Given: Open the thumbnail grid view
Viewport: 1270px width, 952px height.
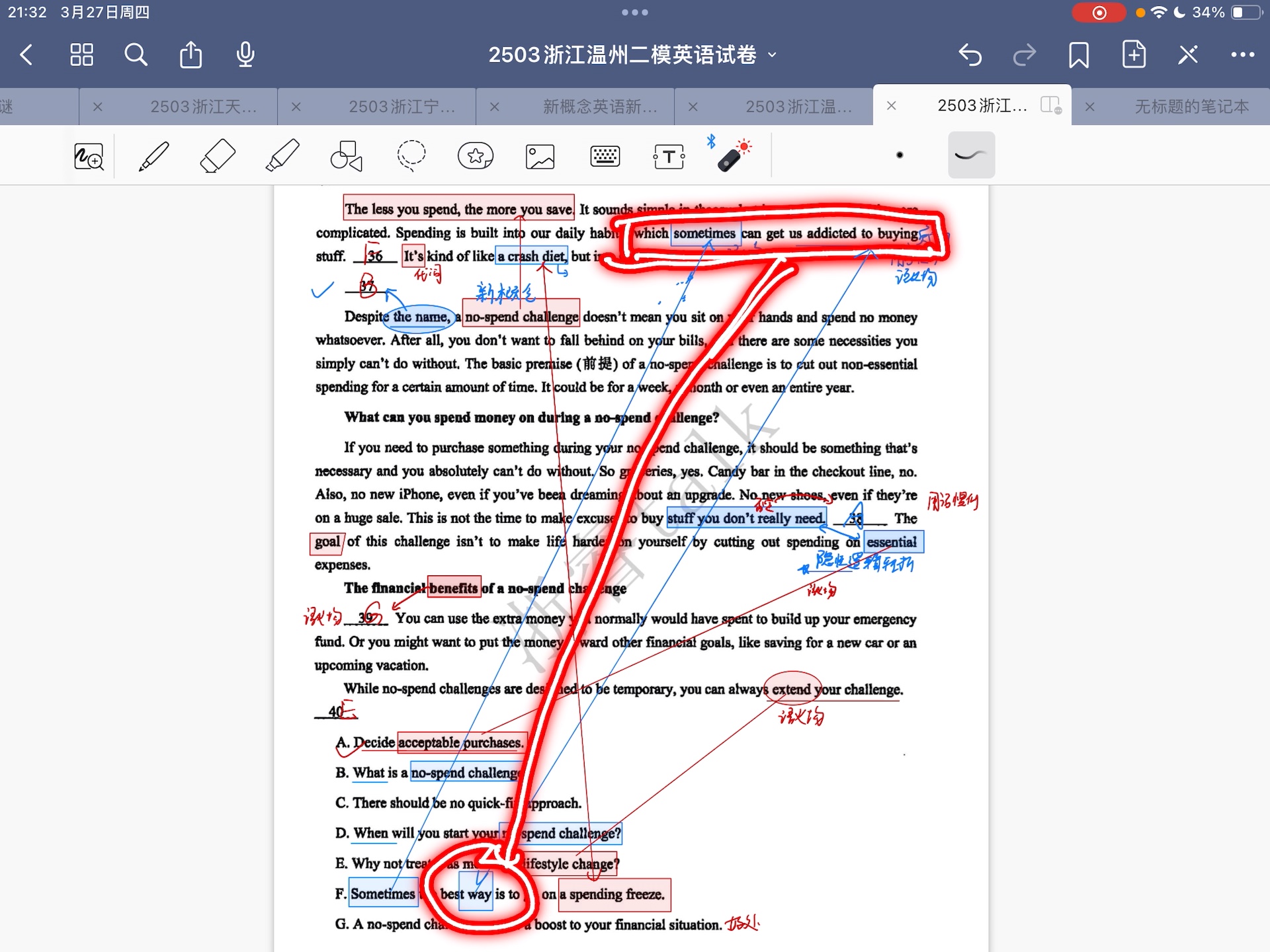Looking at the screenshot, I should pos(81,55).
